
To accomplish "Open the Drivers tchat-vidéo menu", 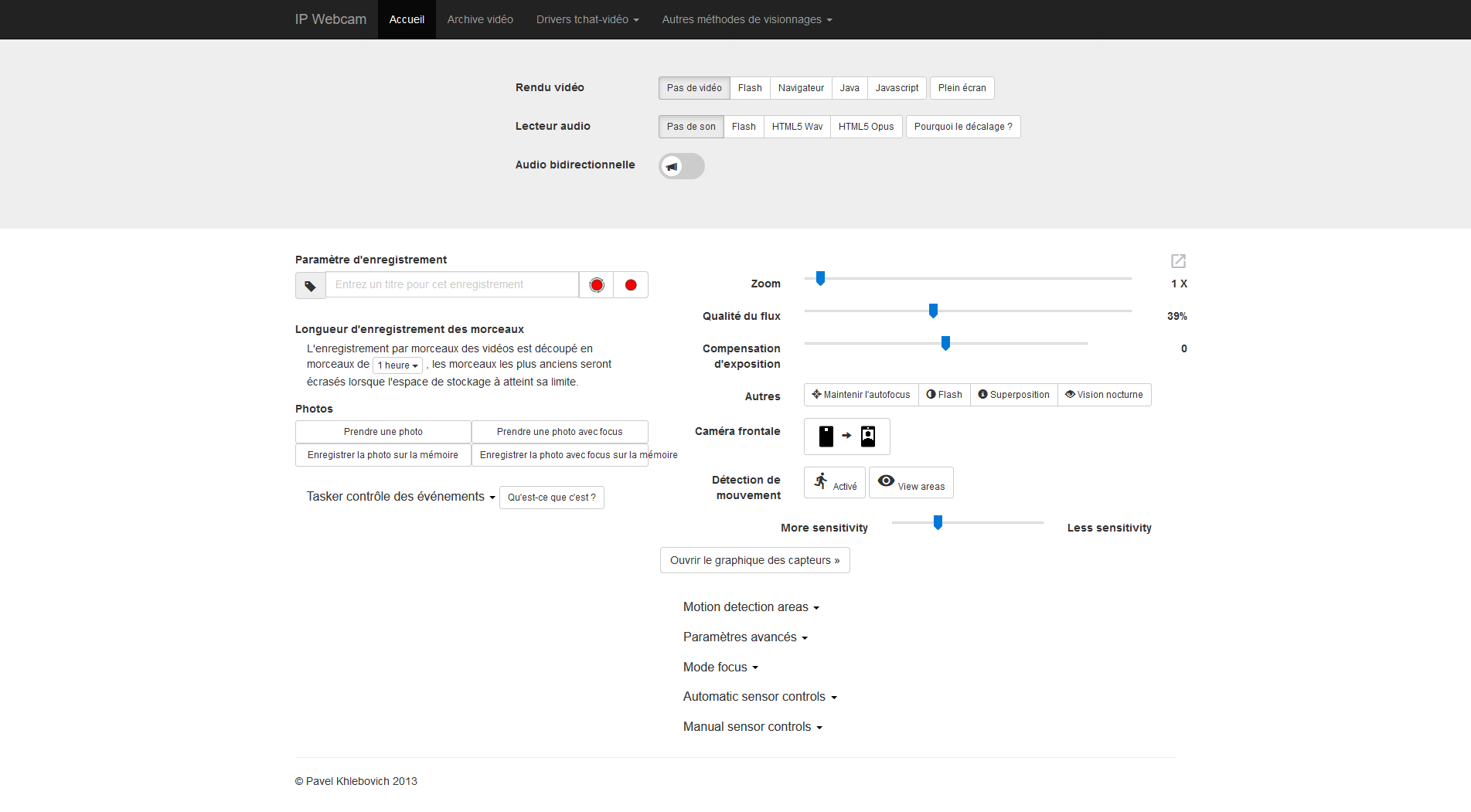I will tap(587, 19).
